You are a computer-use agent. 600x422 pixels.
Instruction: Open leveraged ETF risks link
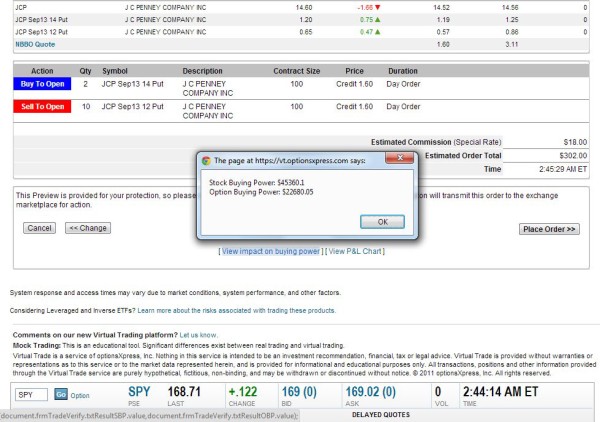pyautogui.click(x=236, y=311)
